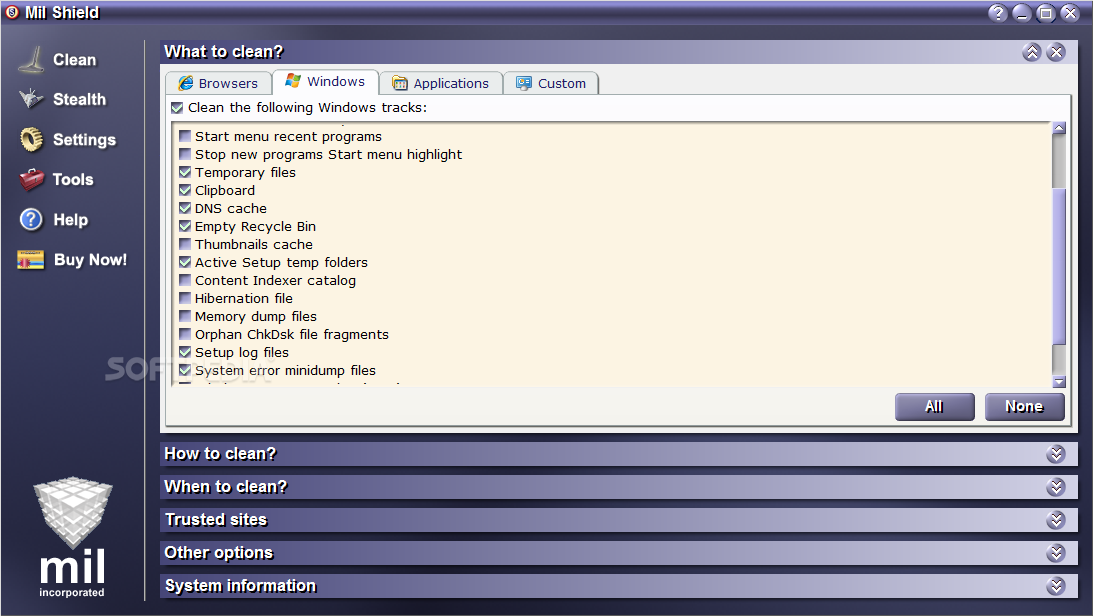This screenshot has width=1093, height=616.
Task: Check Content Indexer catalog option
Action: (x=185, y=280)
